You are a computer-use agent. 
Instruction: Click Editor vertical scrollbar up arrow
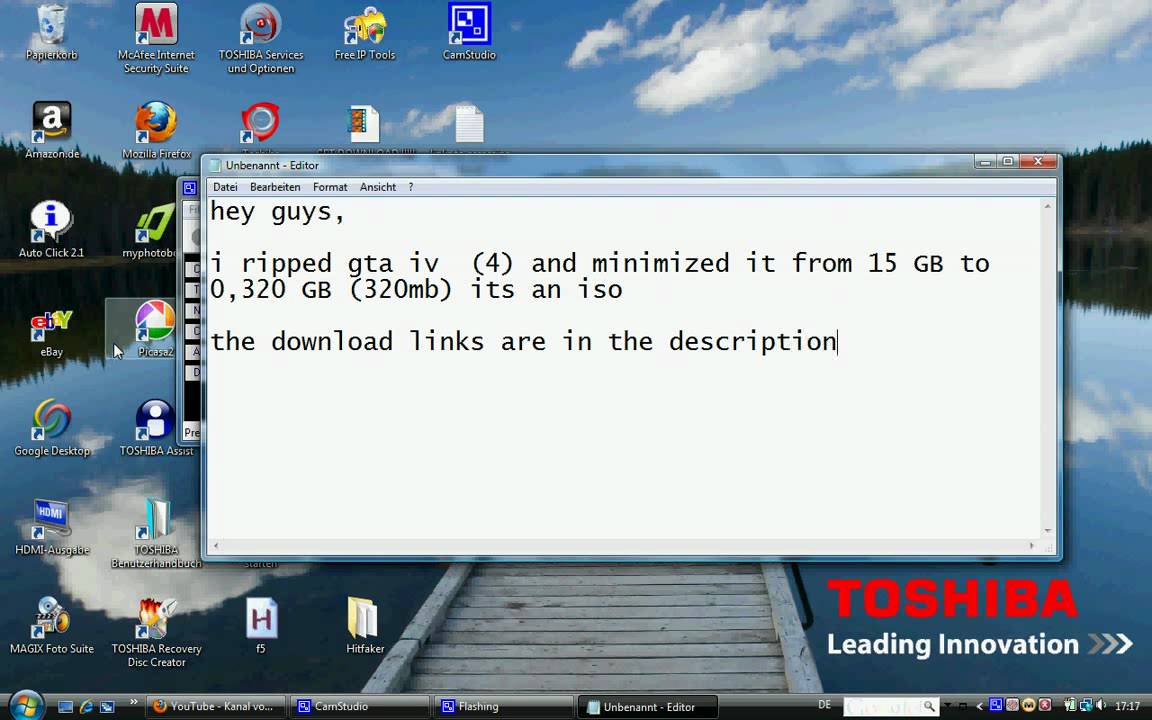(x=1048, y=206)
